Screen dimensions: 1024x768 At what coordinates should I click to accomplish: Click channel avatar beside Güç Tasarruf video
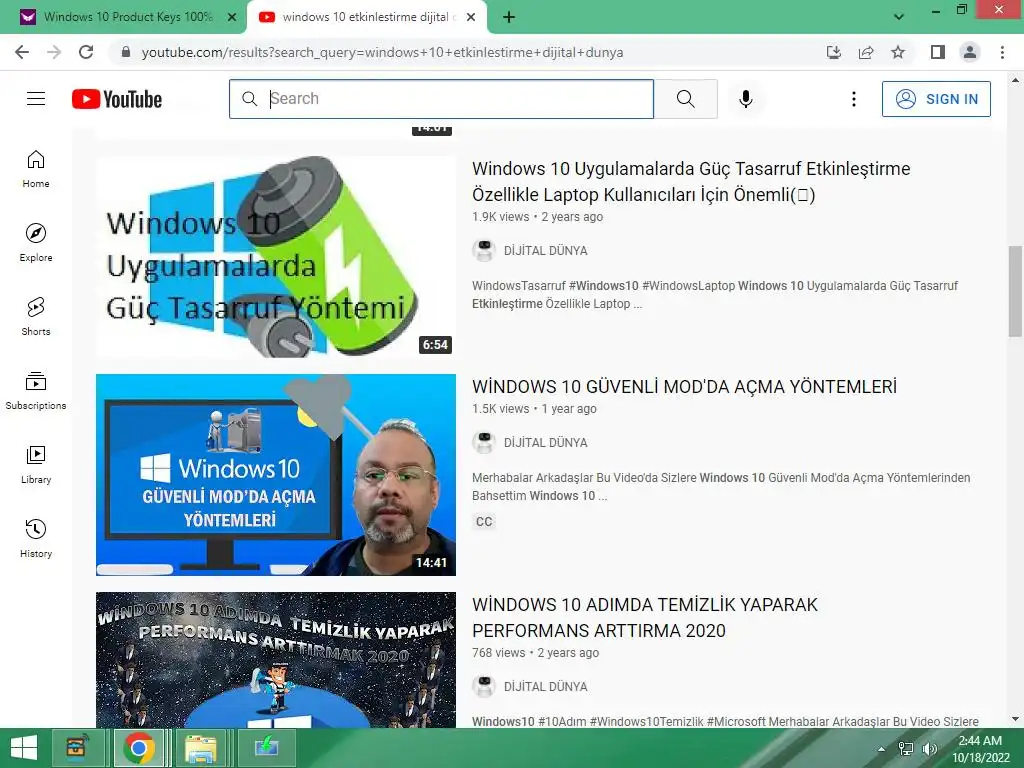click(484, 251)
